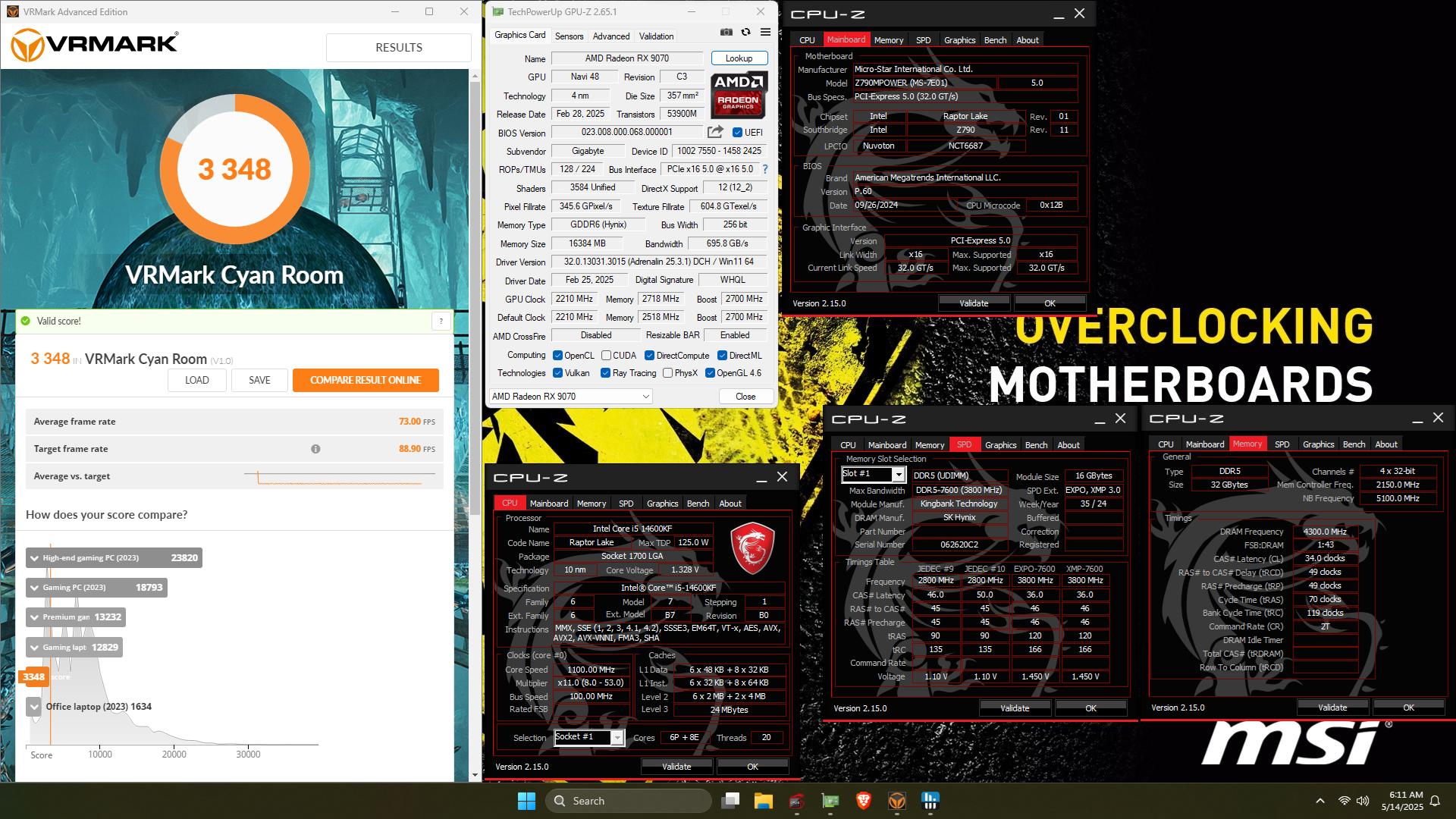Click the LOAD button in VRMark
1456x819 pixels.
tap(197, 381)
